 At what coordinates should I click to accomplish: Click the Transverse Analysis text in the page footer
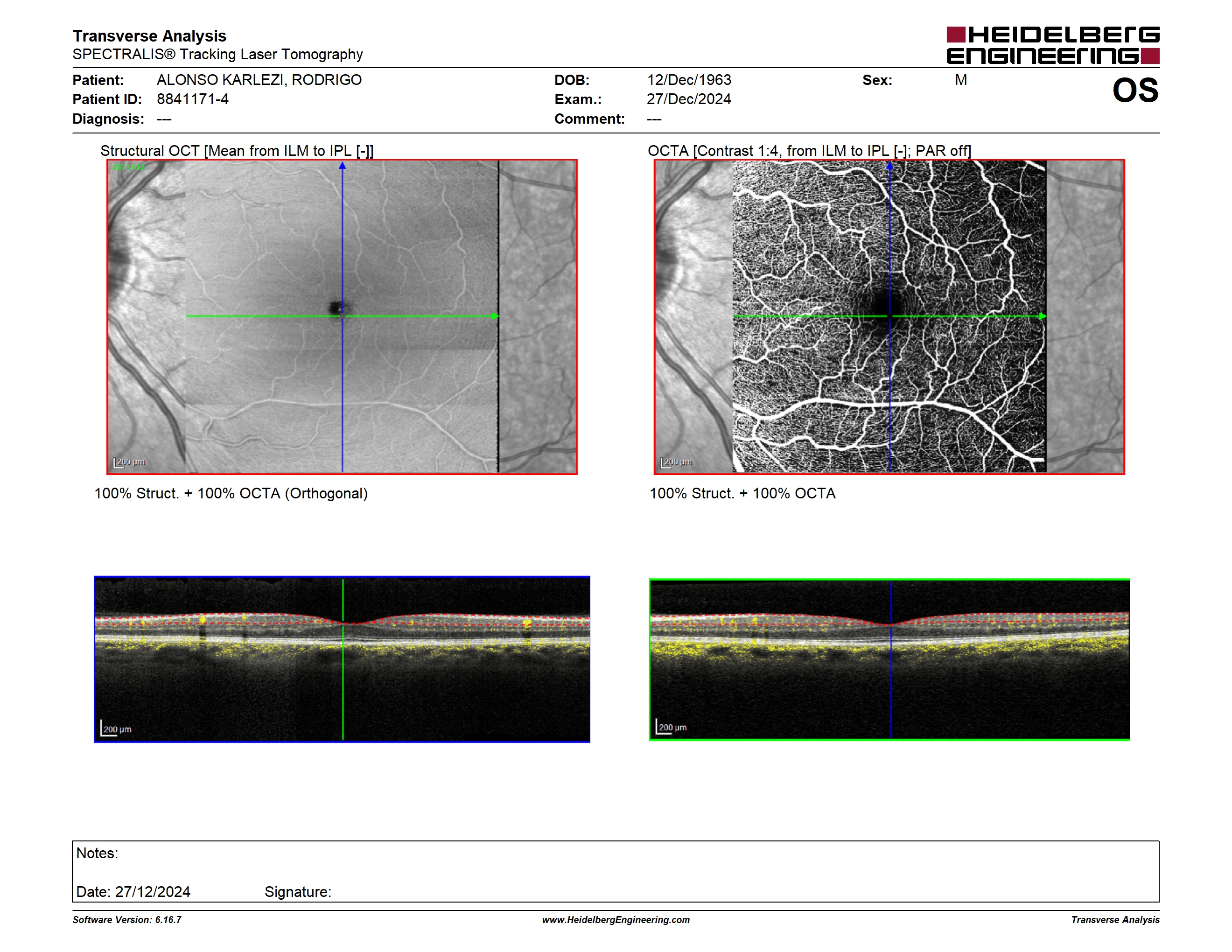pyautogui.click(x=1115, y=919)
